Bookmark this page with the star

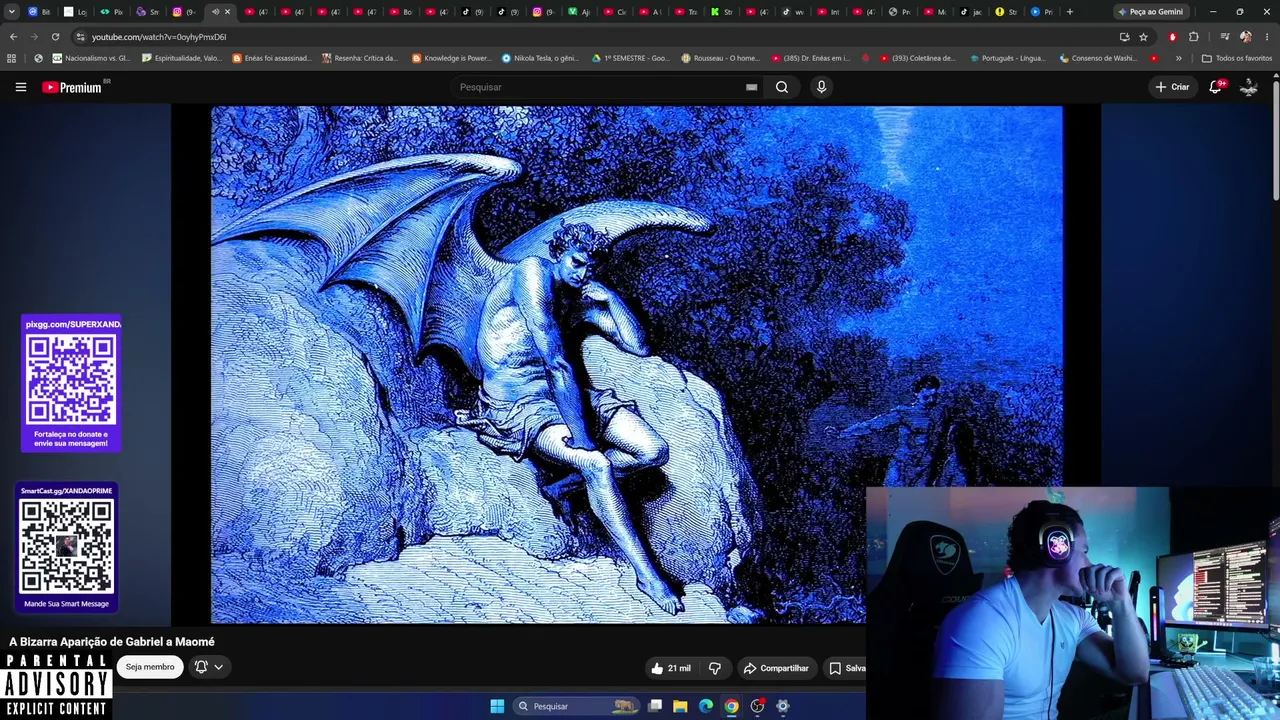[1143, 37]
